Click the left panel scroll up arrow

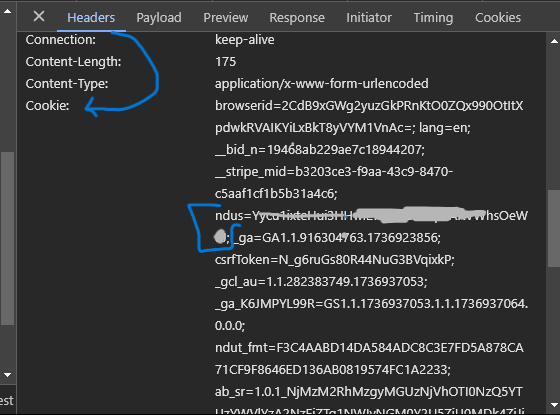tap(7, 11)
